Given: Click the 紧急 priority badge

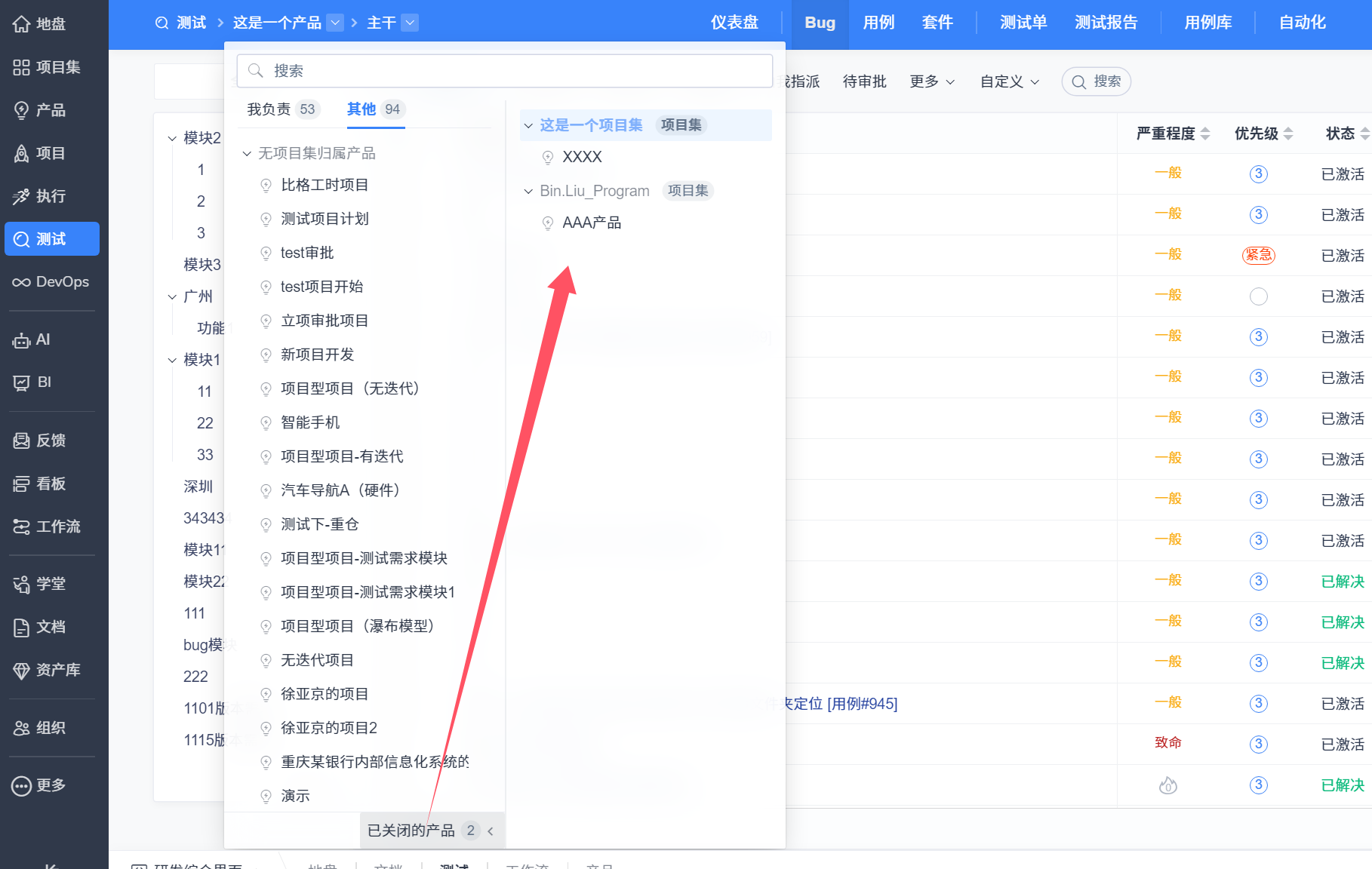Looking at the screenshot, I should coord(1258,255).
